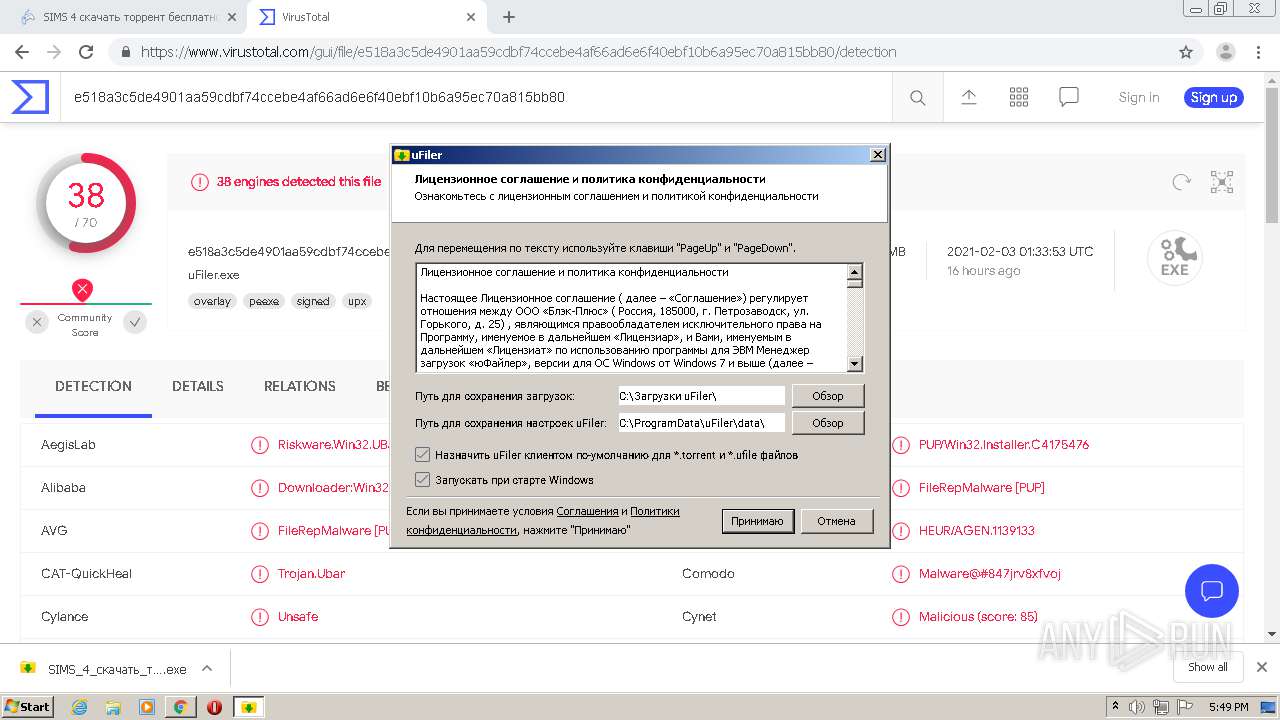
Task: Click the 38/70 detection score gauge
Action: tap(86, 203)
